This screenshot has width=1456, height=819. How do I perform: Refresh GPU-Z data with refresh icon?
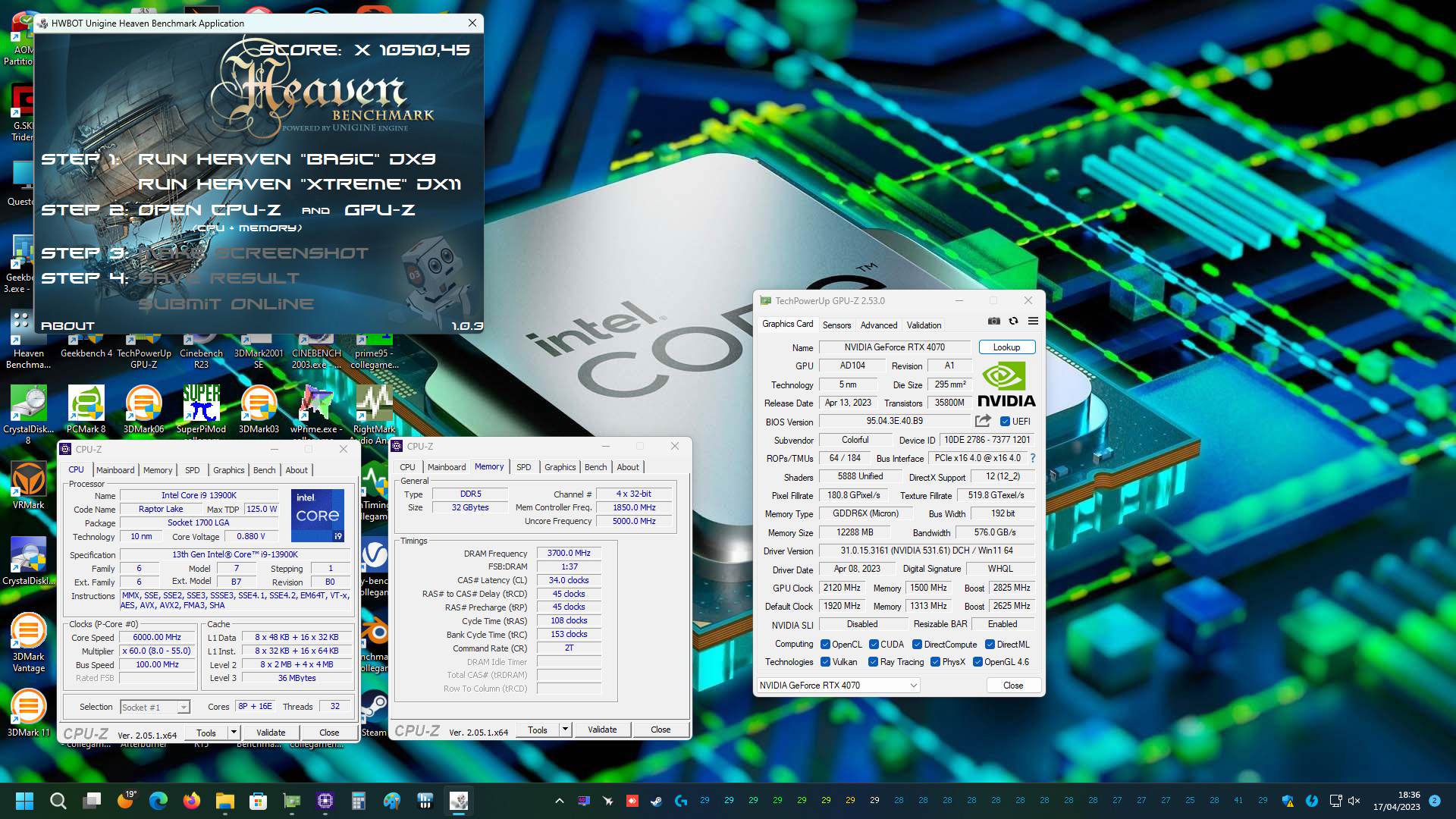pyautogui.click(x=1013, y=322)
